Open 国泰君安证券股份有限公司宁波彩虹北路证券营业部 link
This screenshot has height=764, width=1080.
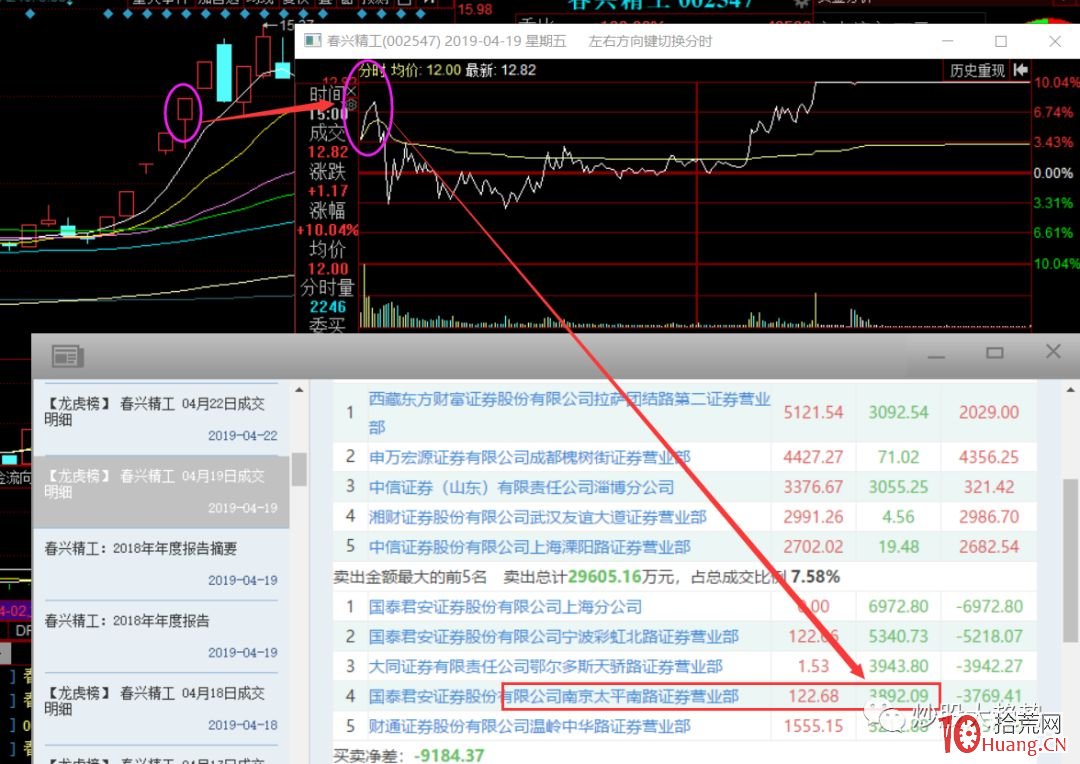tap(553, 637)
